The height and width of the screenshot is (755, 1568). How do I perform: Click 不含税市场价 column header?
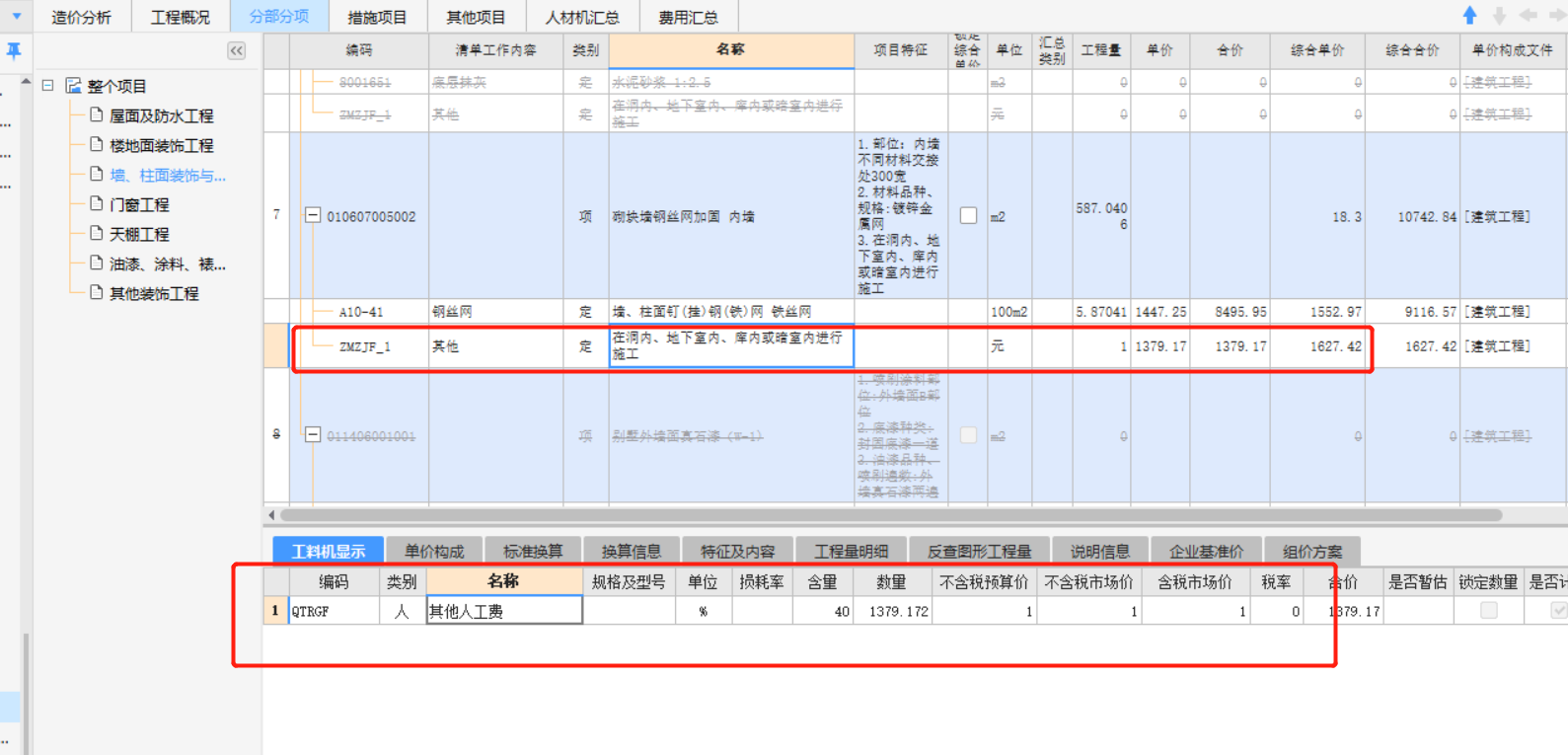[1089, 582]
